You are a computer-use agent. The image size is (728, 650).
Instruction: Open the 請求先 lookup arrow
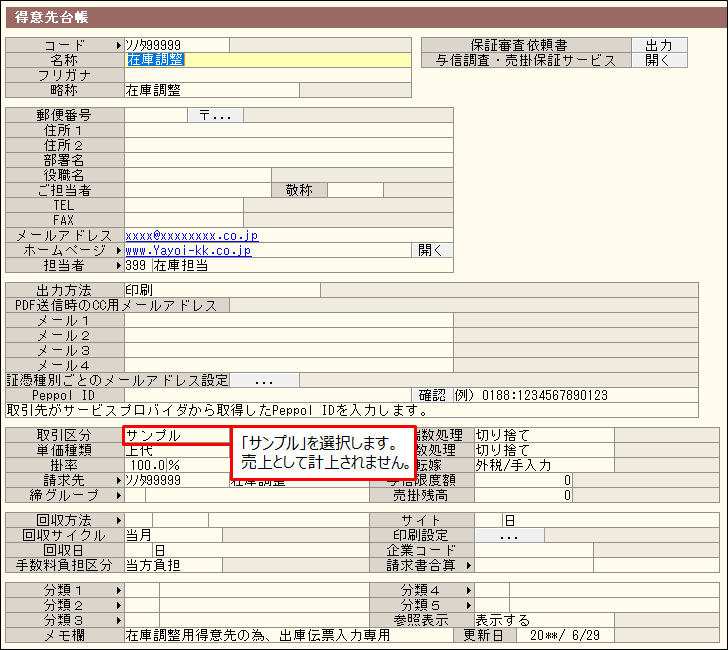pyautogui.click(x=119, y=481)
